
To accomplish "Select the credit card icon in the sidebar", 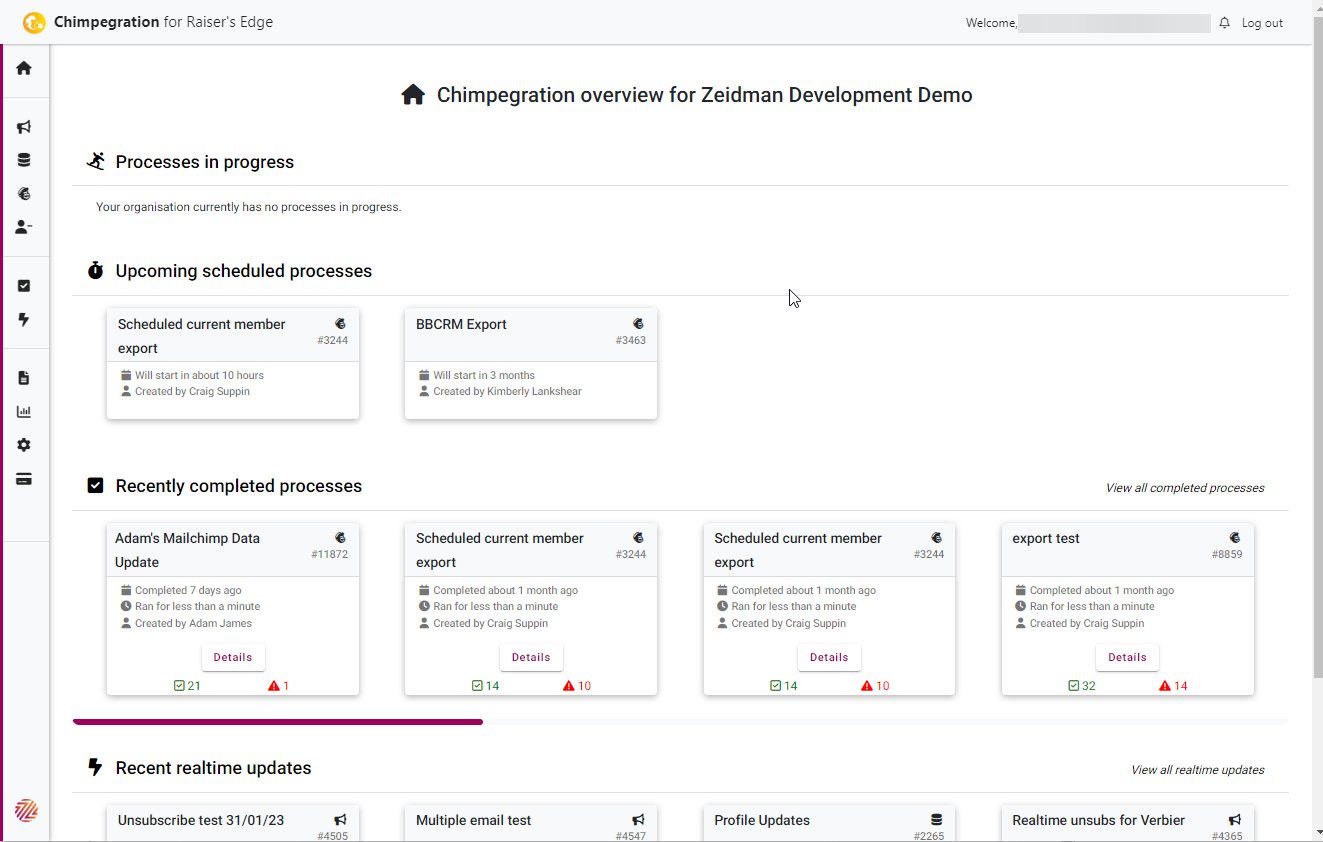I will pyautogui.click(x=24, y=479).
